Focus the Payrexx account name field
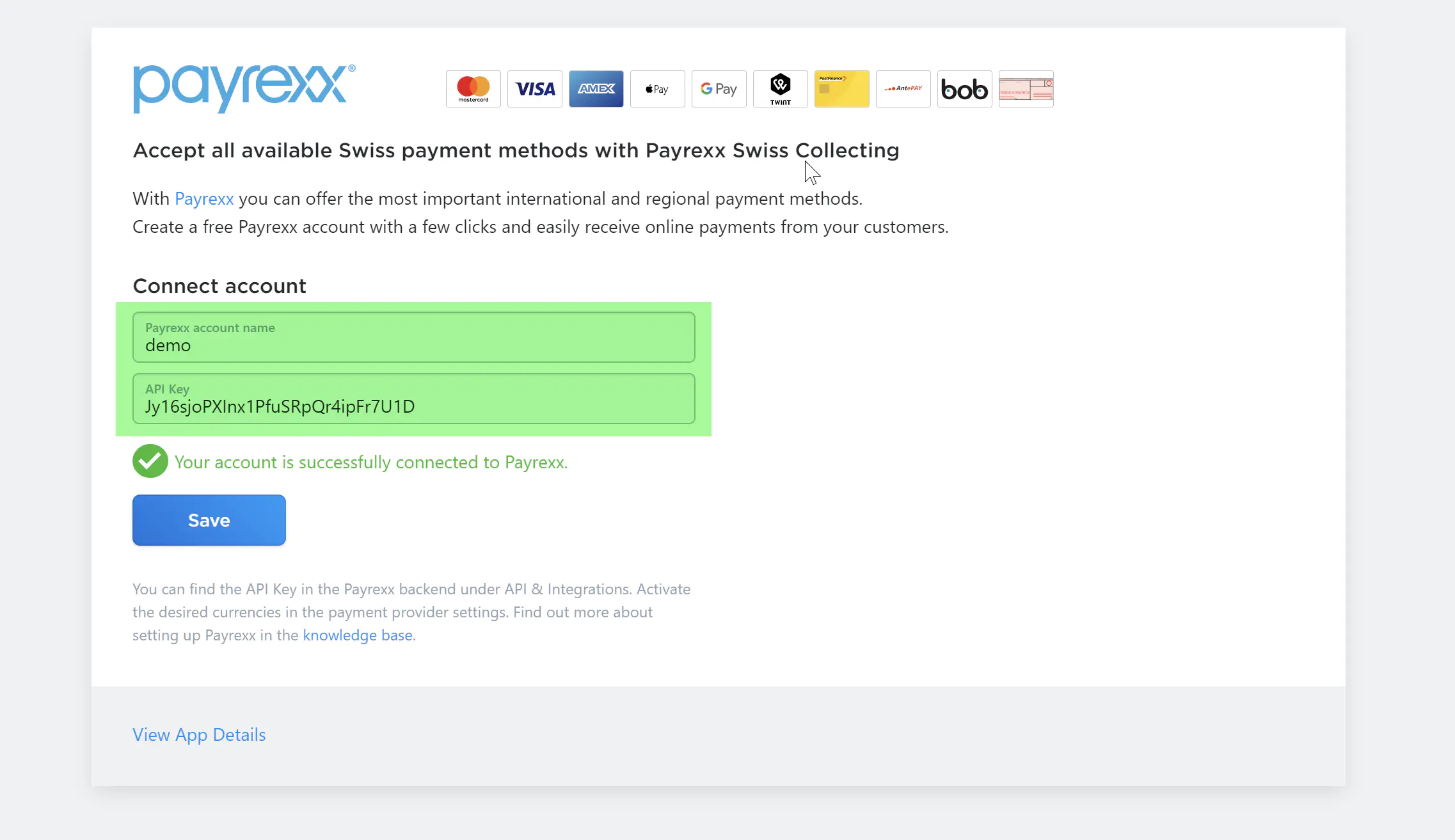This screenshot has width=1455, height=840. coord(413,338)
